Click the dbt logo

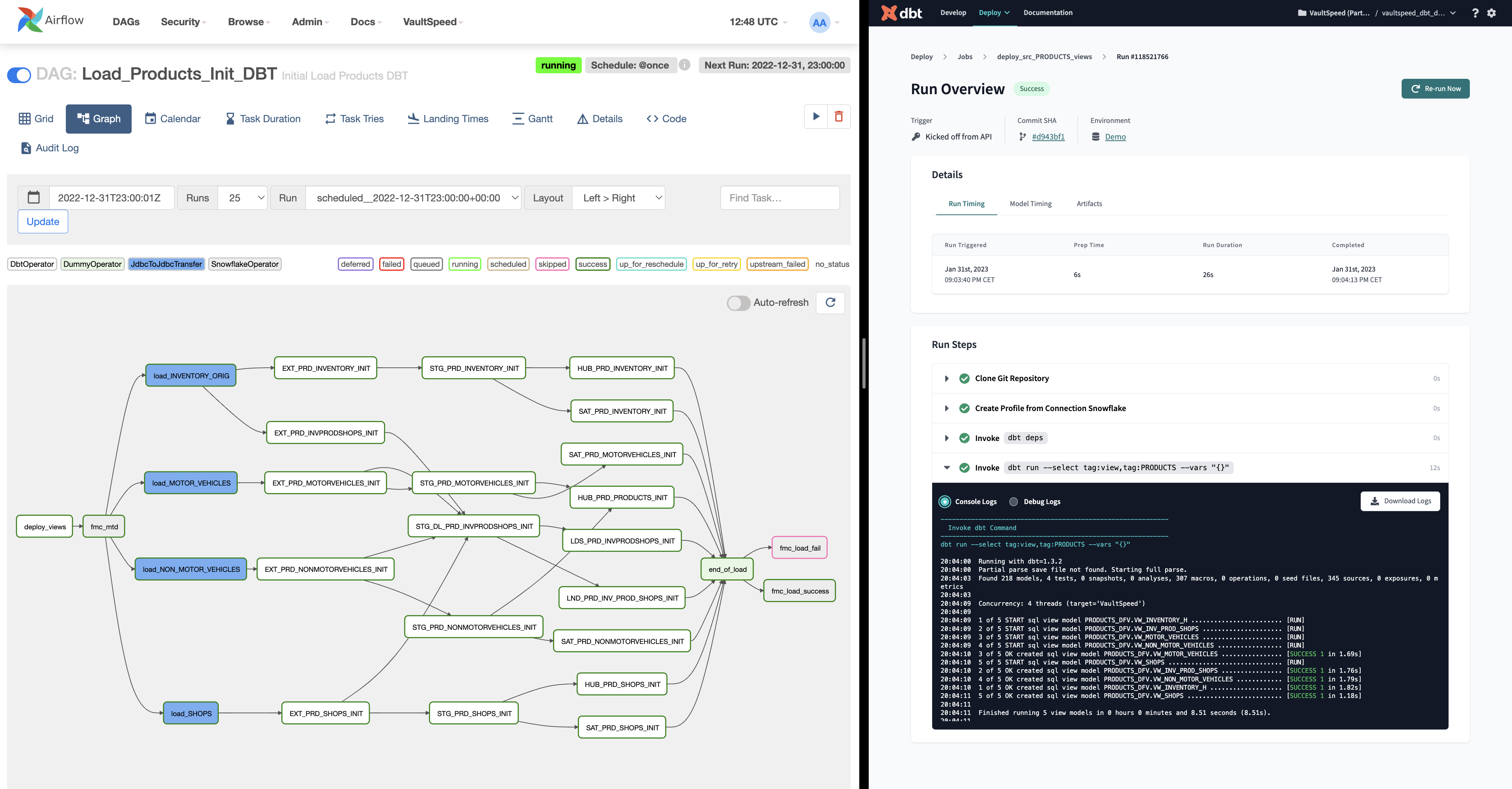pos(901,12)
